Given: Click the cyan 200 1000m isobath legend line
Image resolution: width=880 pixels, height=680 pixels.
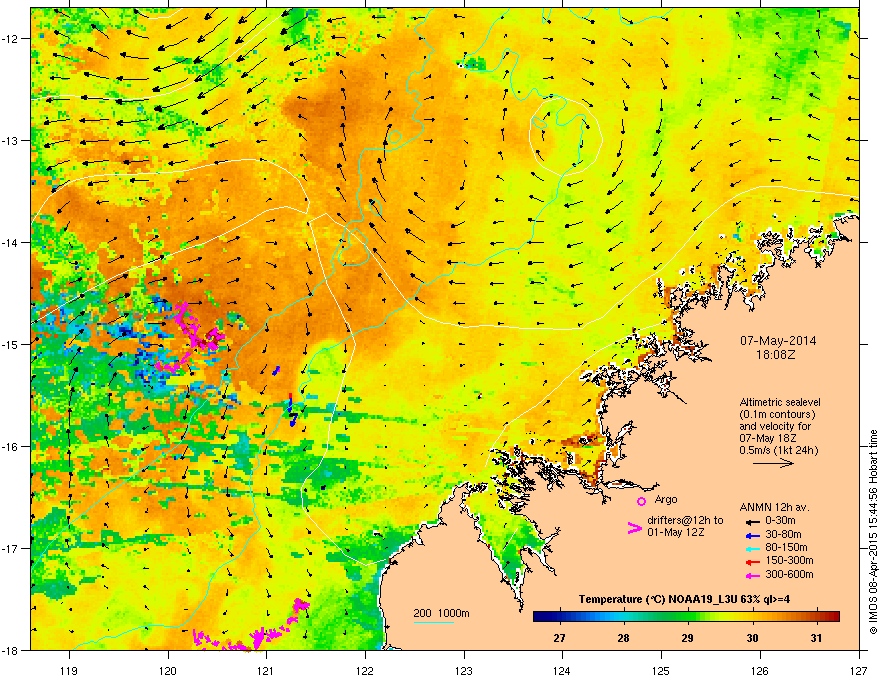Looking at the screenshot, I should (434, 622).
